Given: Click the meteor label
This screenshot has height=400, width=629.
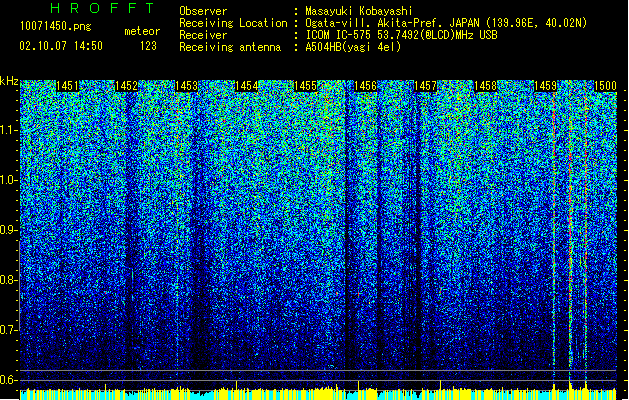Looking at the screenshot, I should (142, 31).
